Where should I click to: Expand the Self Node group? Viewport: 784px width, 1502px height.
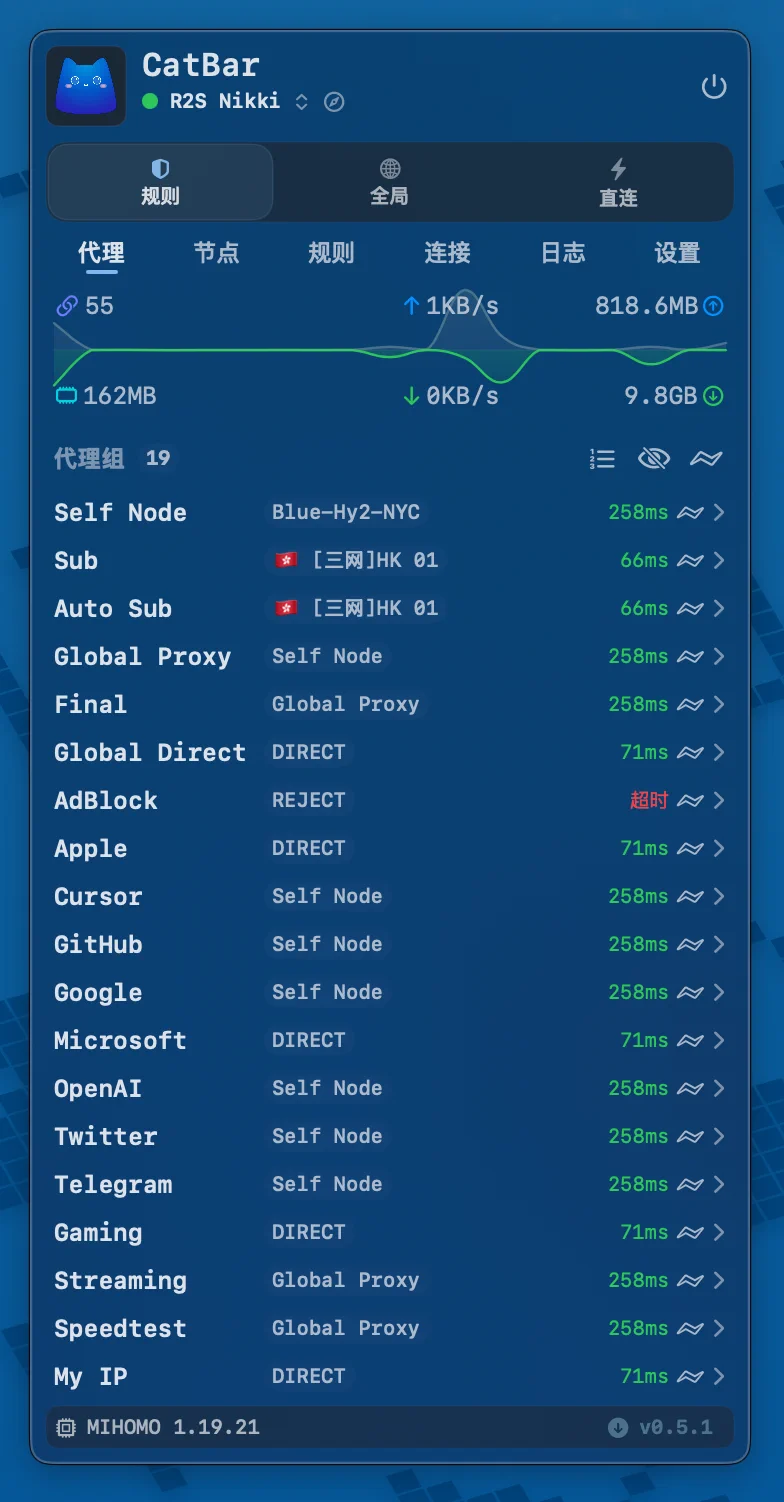719,513
